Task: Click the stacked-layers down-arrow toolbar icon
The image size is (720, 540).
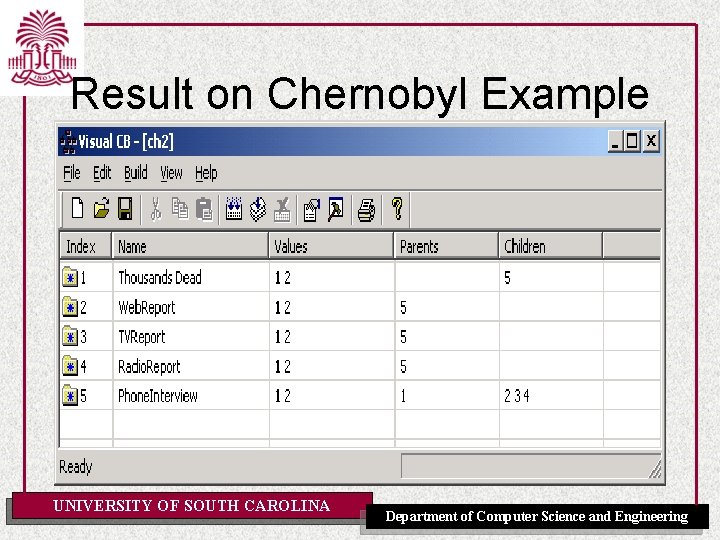Action: point(258,209)
